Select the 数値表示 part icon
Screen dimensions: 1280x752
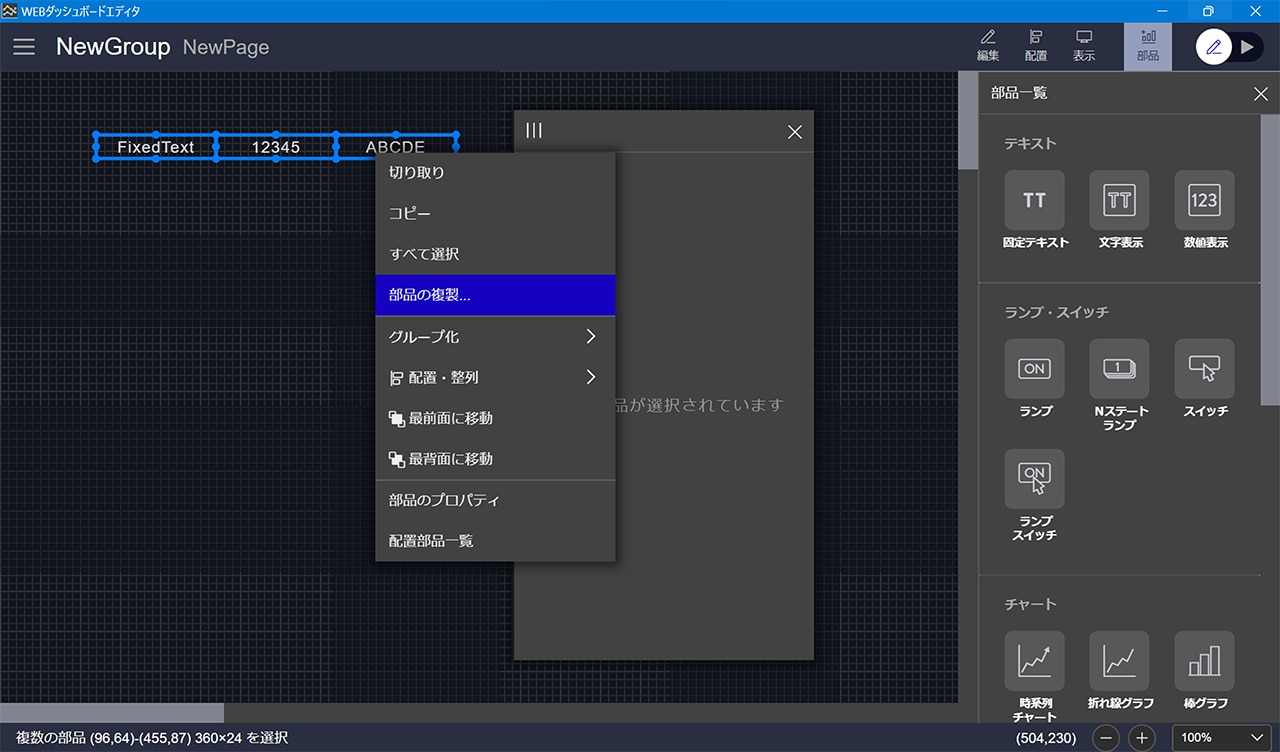[1204, 201]
